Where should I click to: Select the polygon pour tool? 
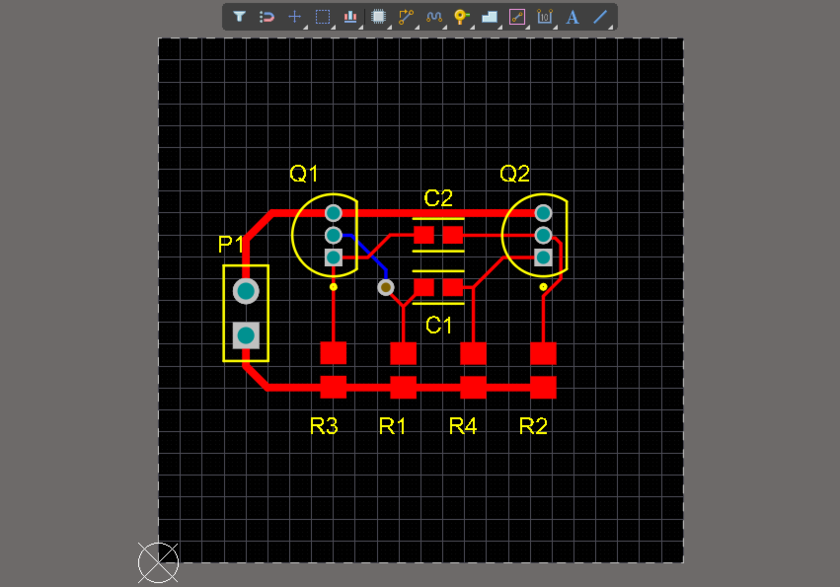pos(489,16)
